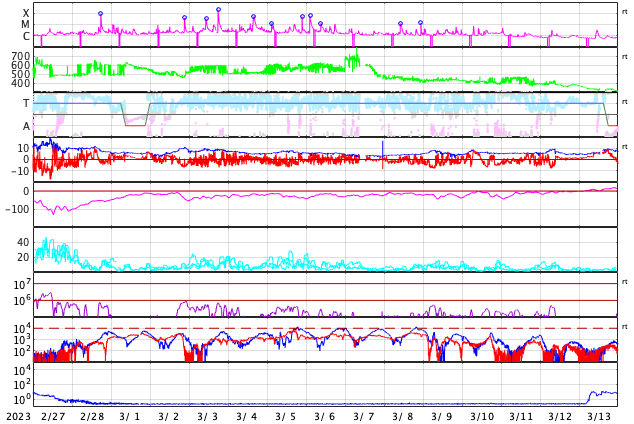Click the rt tag beside the green speed panel
The image size is (634, 424).
pos(624,57)
